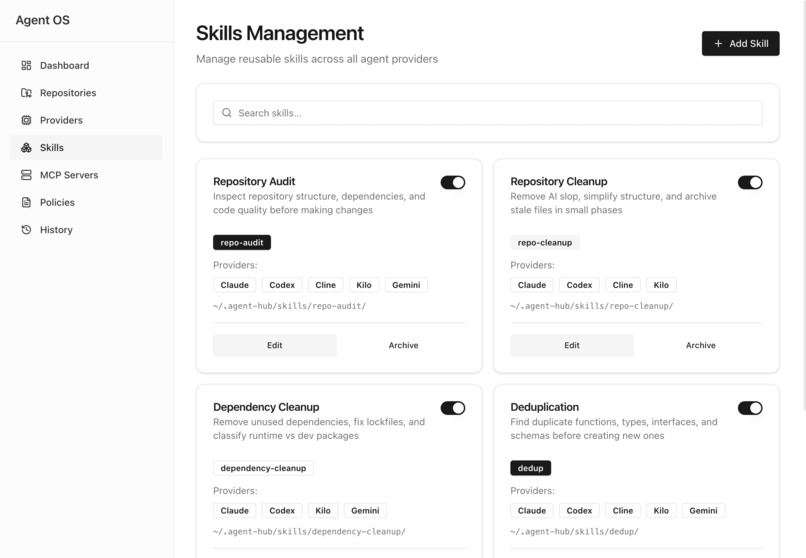Click the repo-cleanup tag

pyautogui.click(x=545, y=243)
